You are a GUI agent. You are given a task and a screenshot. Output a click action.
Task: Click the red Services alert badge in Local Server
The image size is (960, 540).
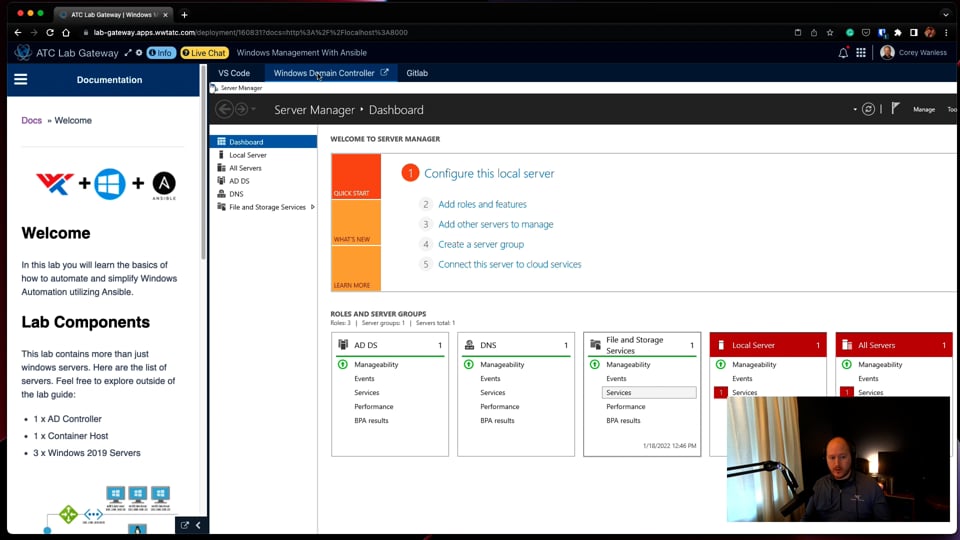pos(721,392)
